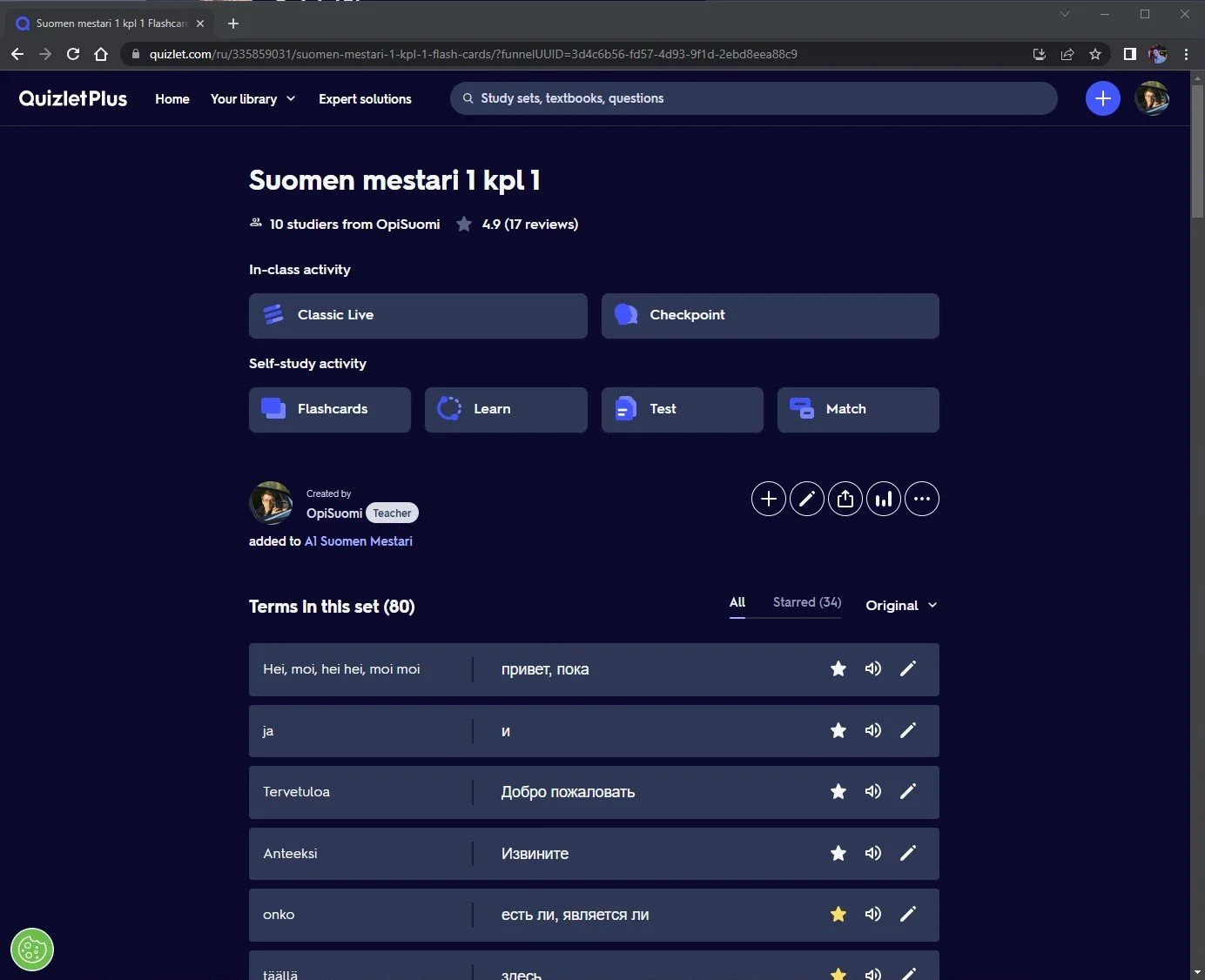Viewport: 1205px width, 980px height.
Task: Edit the 'Tervetuloa' term
Action: pos(907,791)
